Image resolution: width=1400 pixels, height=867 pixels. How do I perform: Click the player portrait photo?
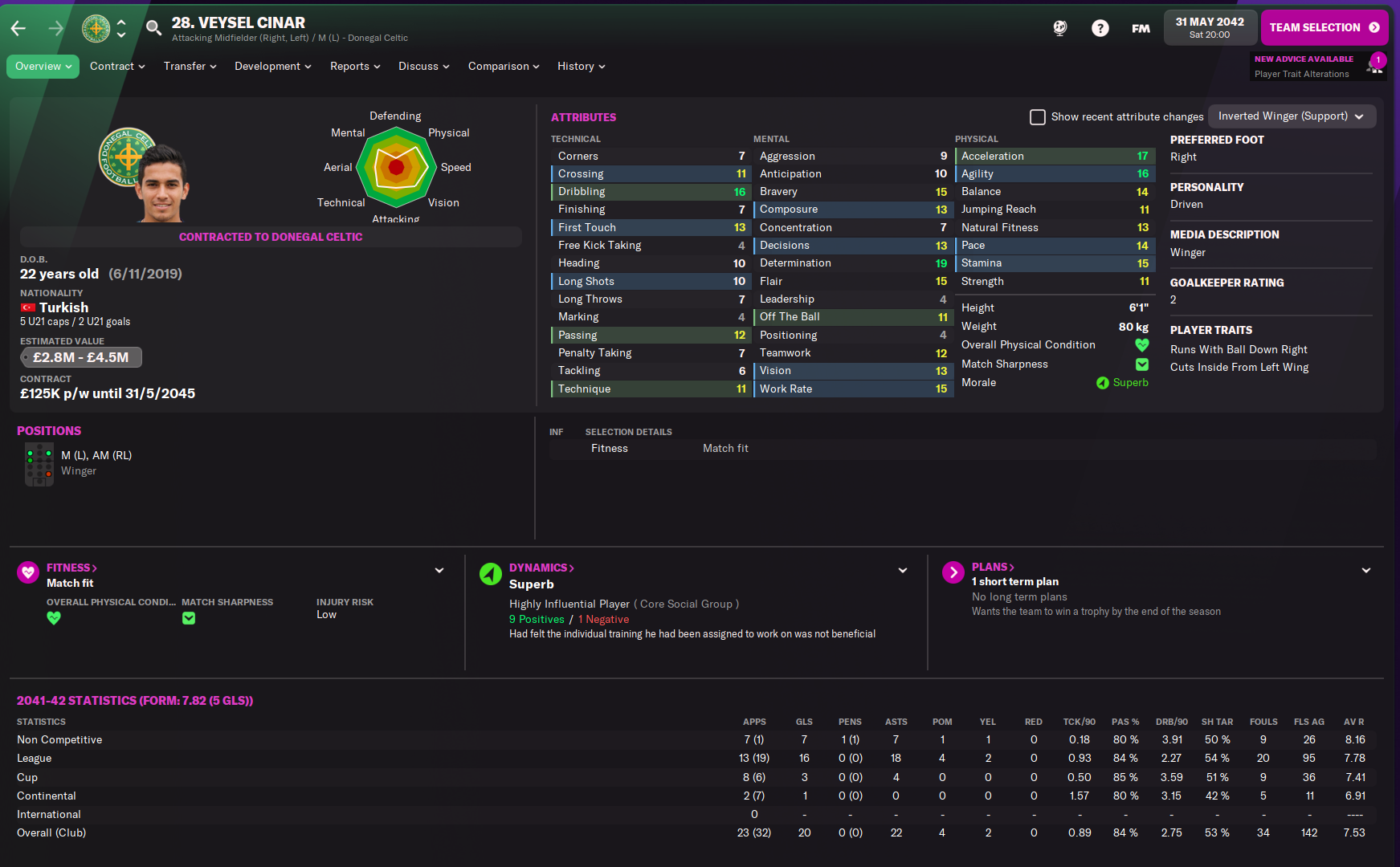pyautogui.click(x=163, y=183)
